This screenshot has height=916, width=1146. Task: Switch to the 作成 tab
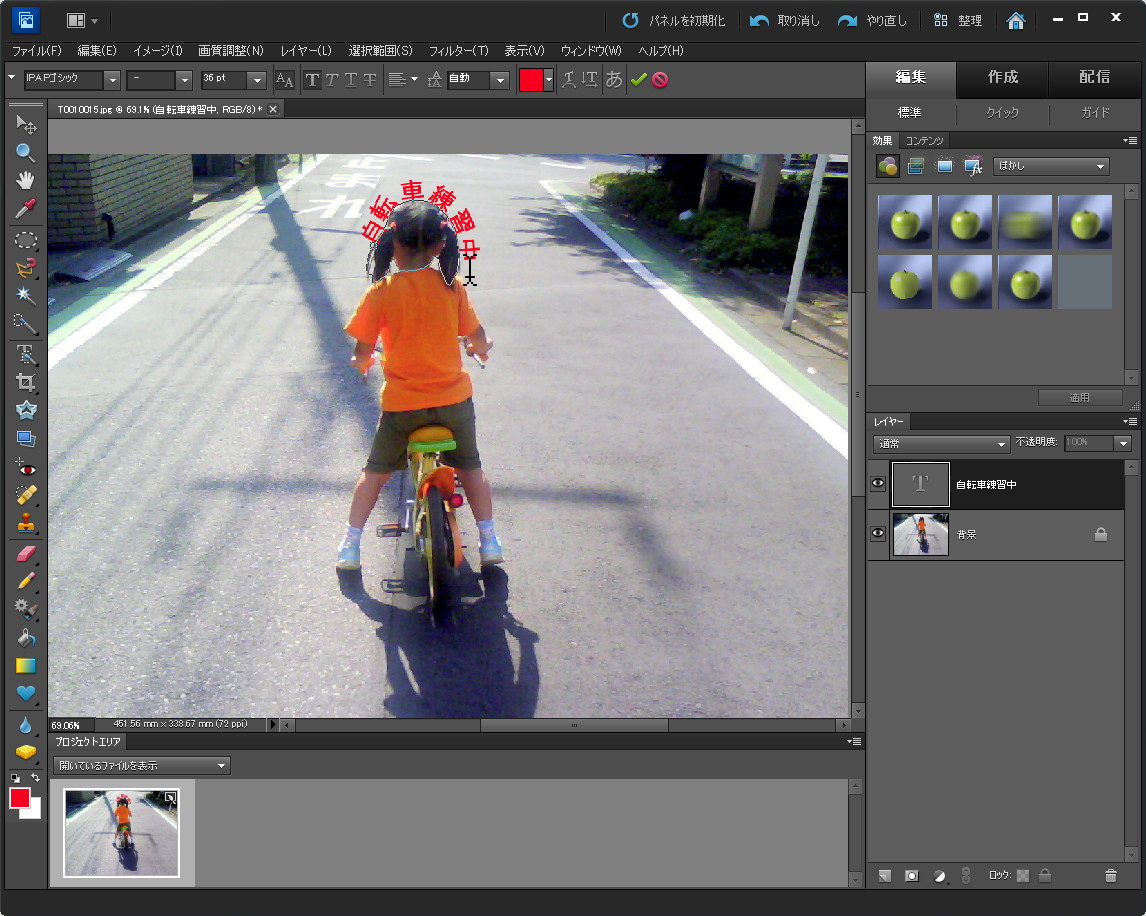pos(1002,79)
